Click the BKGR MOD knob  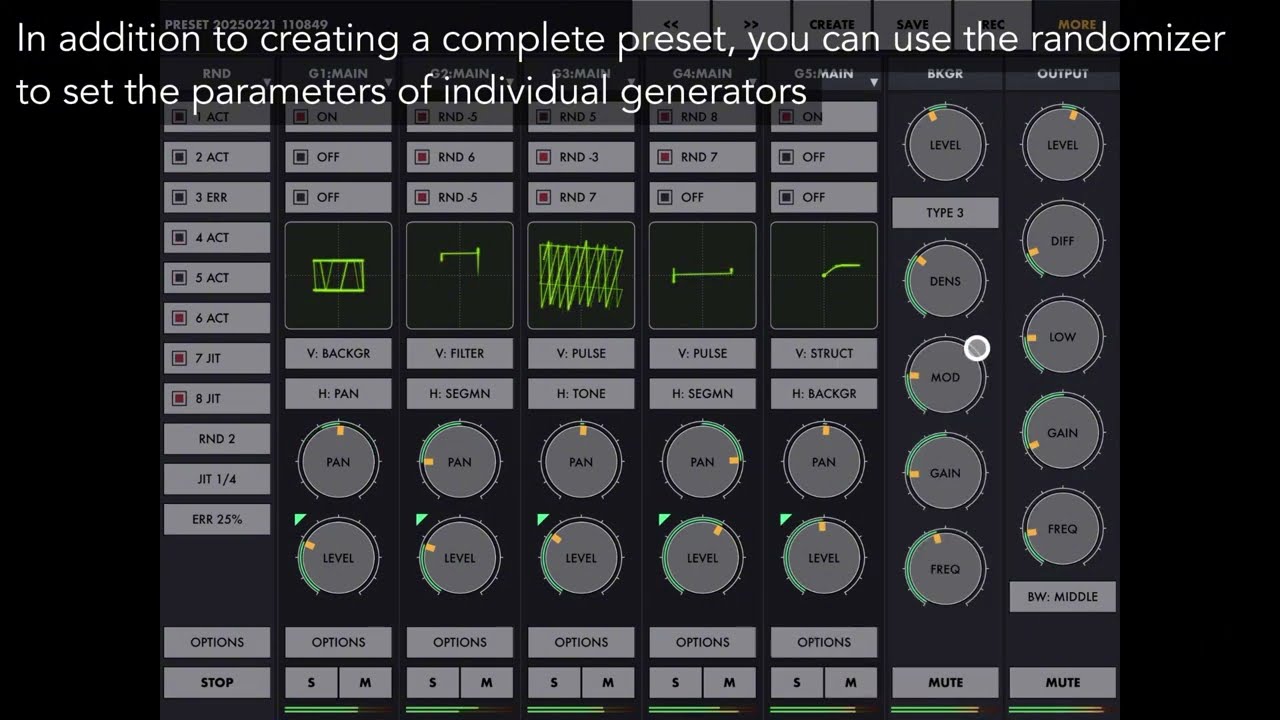[945, 377]
